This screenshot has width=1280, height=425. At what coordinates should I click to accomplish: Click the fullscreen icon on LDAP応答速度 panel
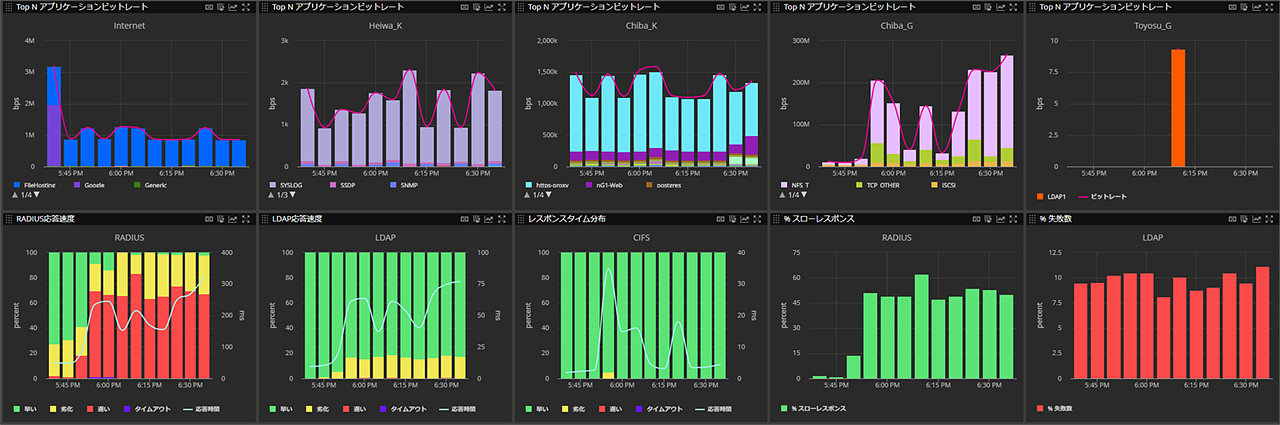tap(503, 218)
